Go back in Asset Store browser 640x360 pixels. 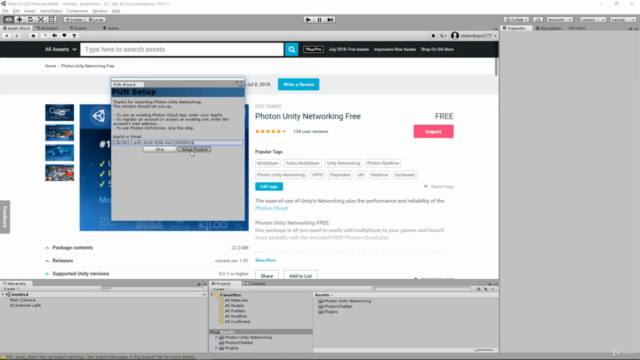[x=7, y=36]
